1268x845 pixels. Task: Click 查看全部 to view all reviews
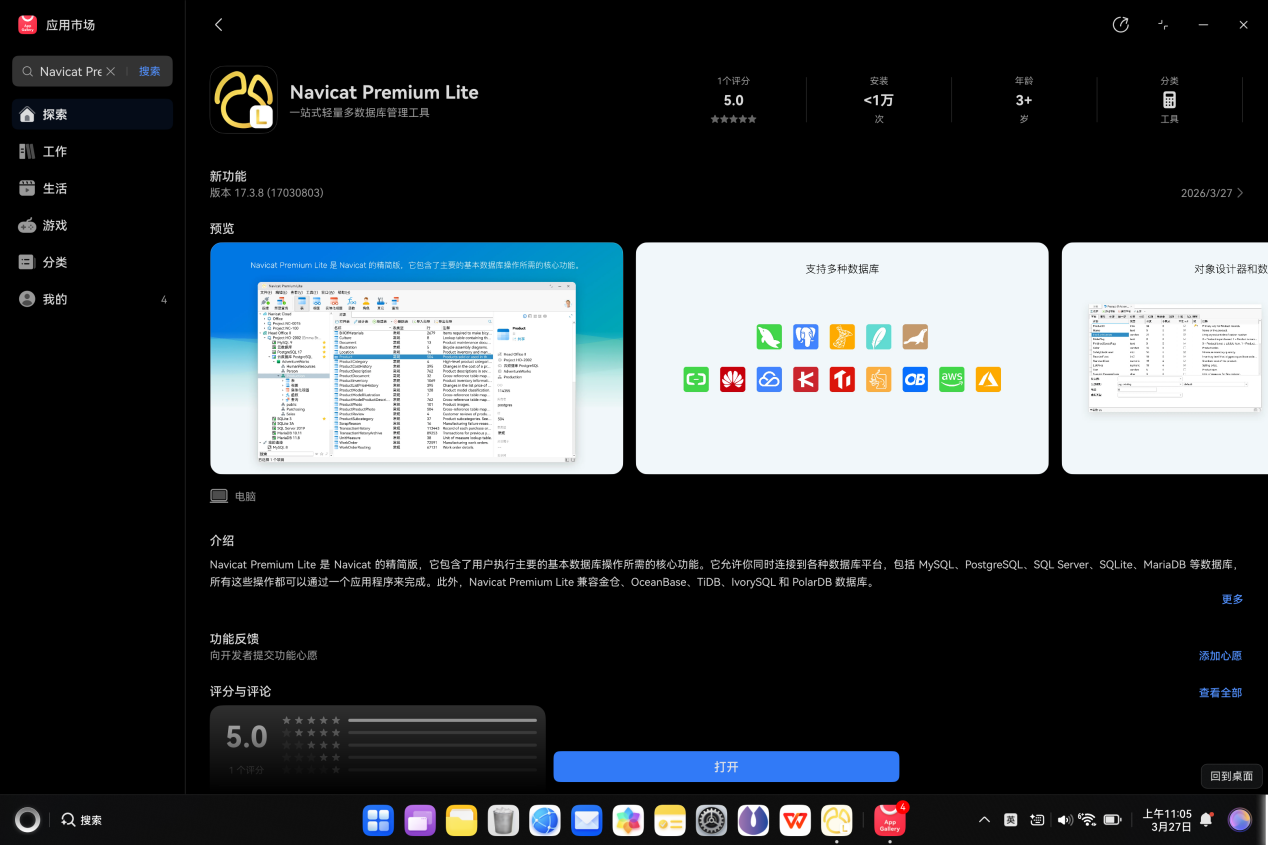click(1220, 691)
